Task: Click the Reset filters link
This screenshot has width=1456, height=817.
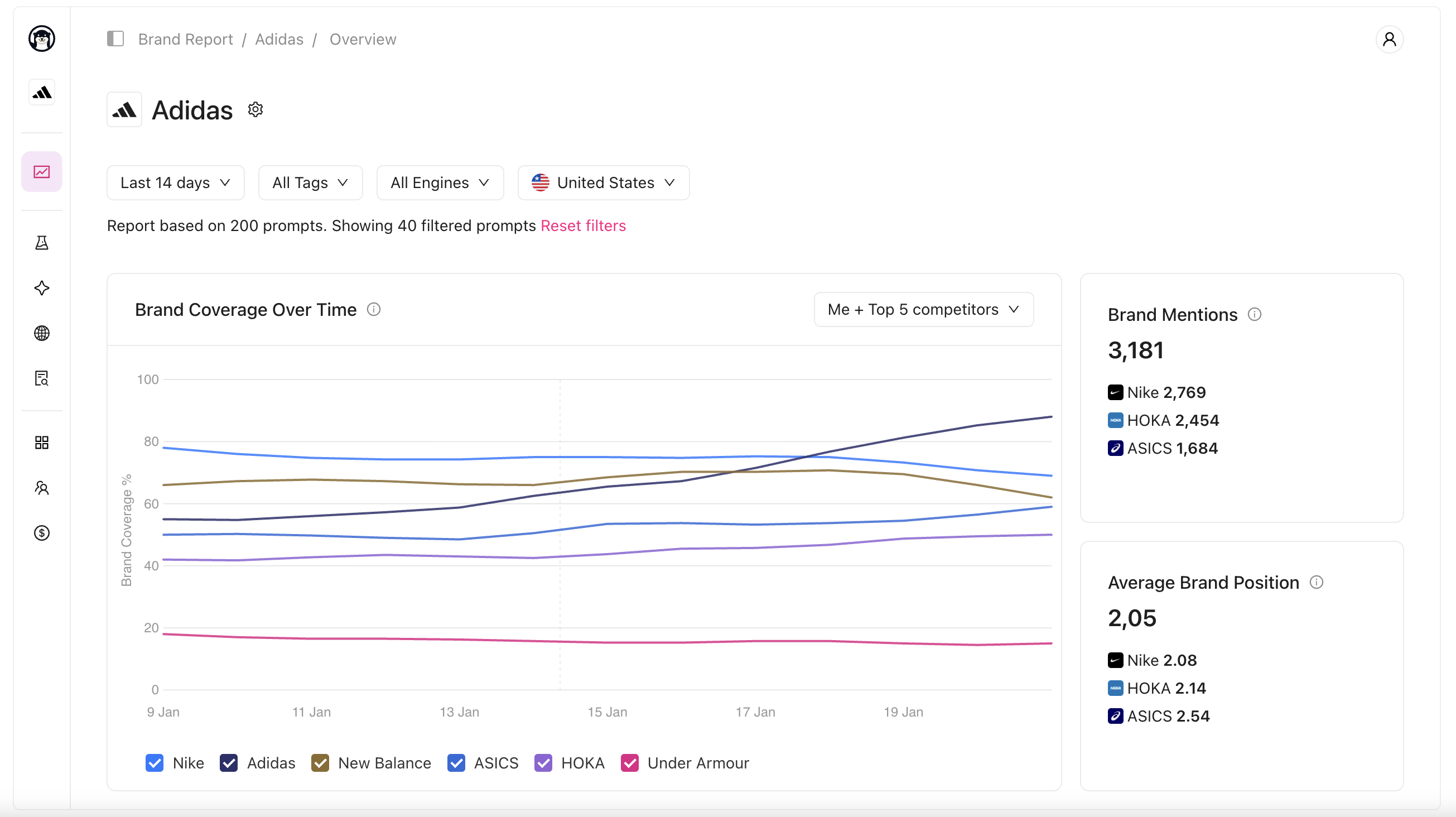Action: coord(583,225)
